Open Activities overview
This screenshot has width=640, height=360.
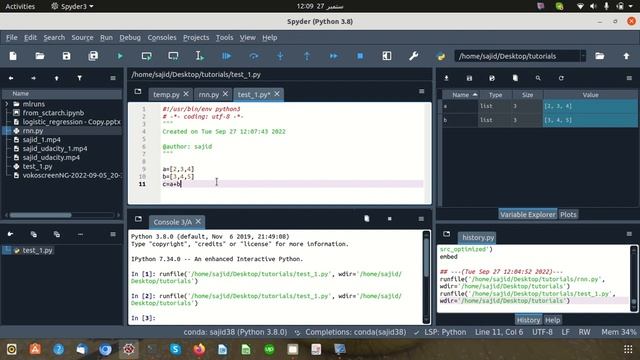pos(20,6)
